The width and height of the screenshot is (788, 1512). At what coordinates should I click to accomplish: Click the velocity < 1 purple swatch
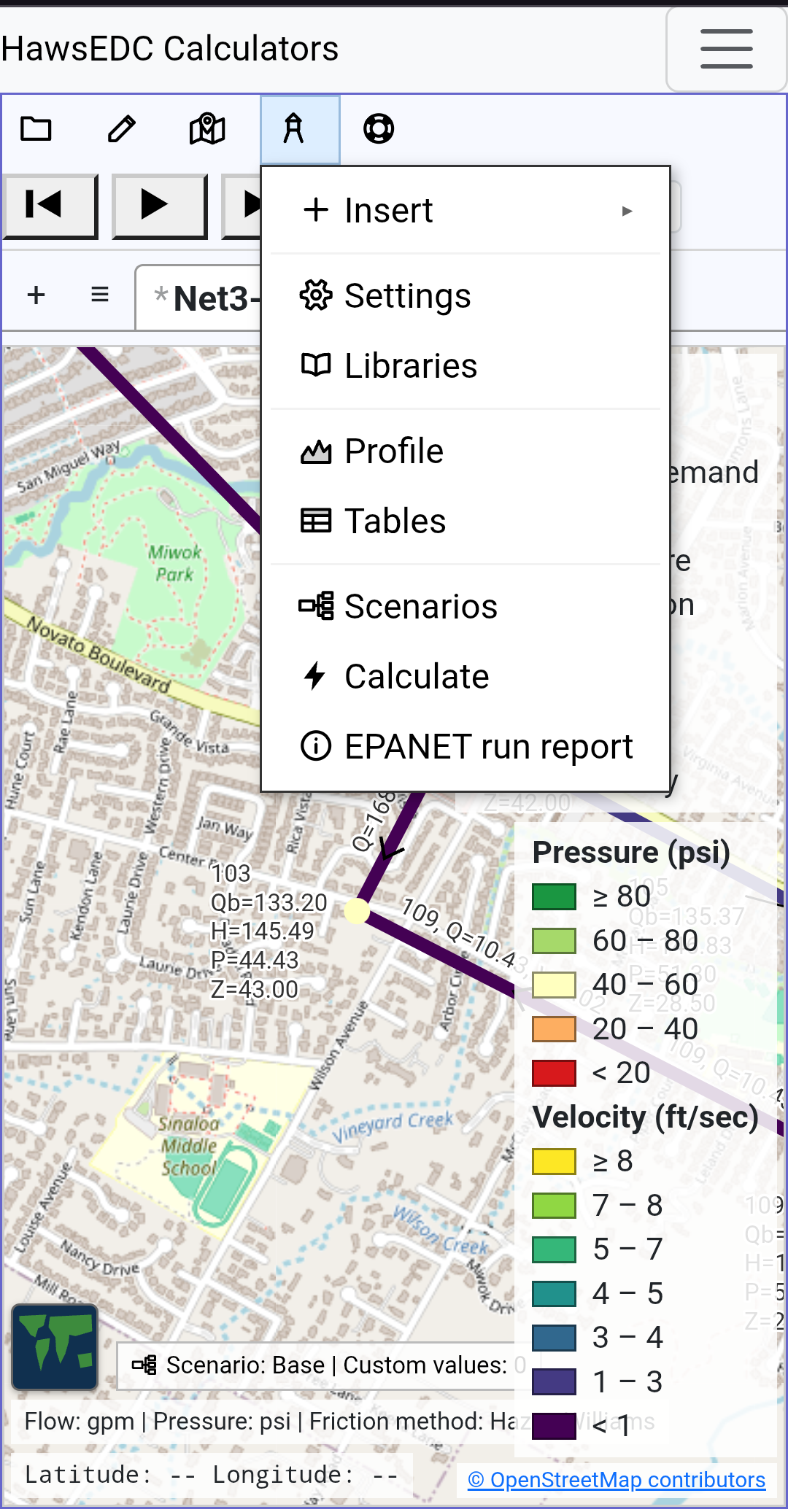tap(555, 1426)
